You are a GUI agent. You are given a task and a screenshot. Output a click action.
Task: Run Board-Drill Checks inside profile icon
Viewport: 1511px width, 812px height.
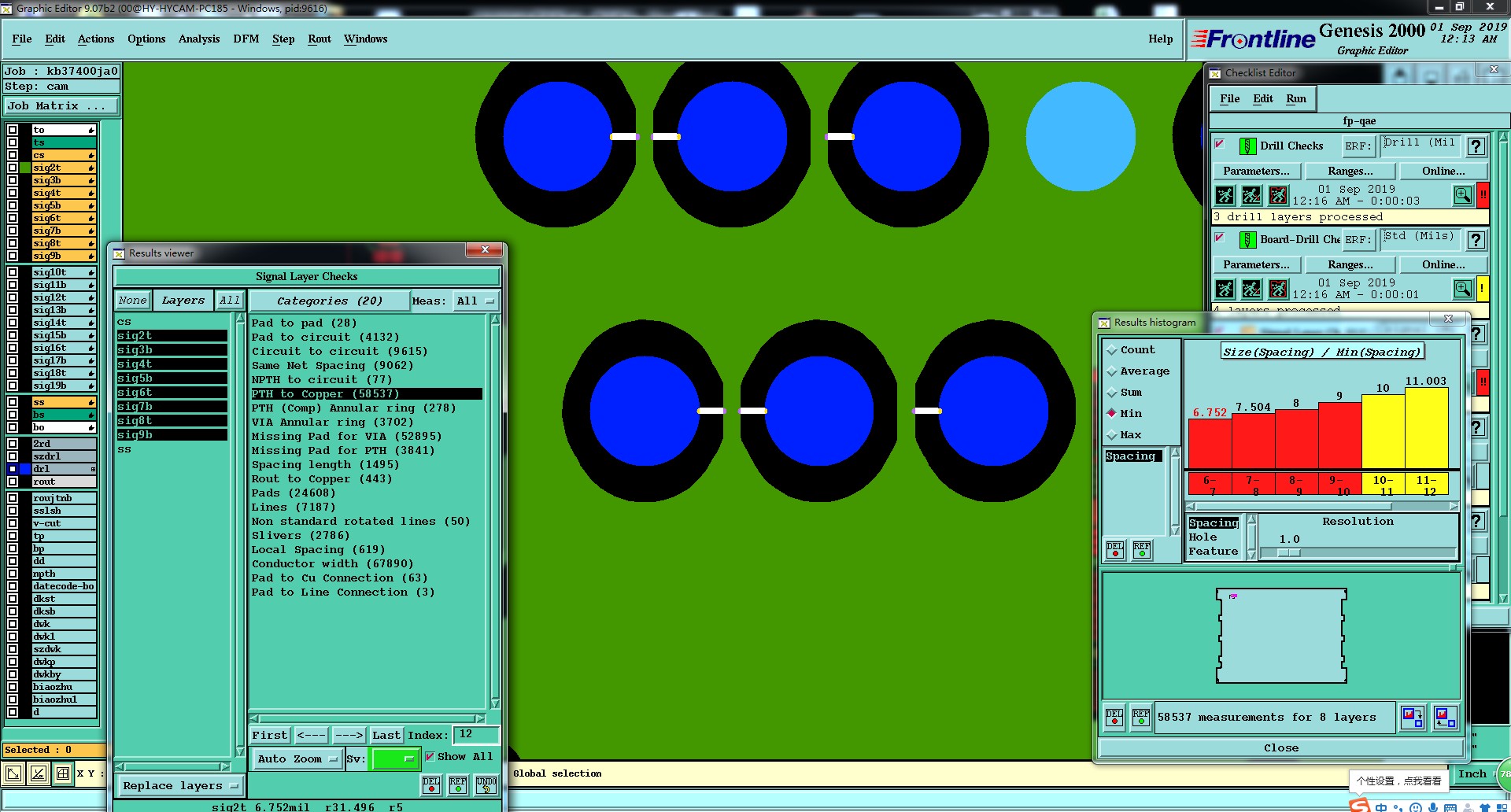(1278, 289)
